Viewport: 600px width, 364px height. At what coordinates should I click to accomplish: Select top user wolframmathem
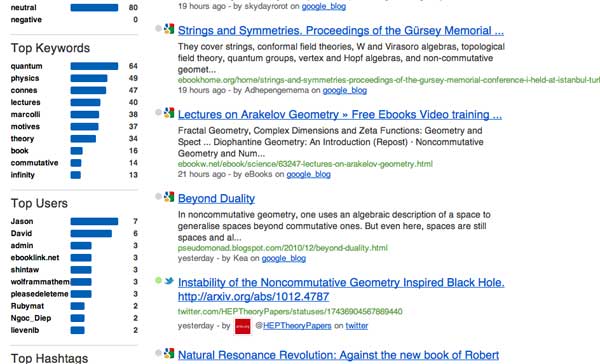click(x=40, y=282)
